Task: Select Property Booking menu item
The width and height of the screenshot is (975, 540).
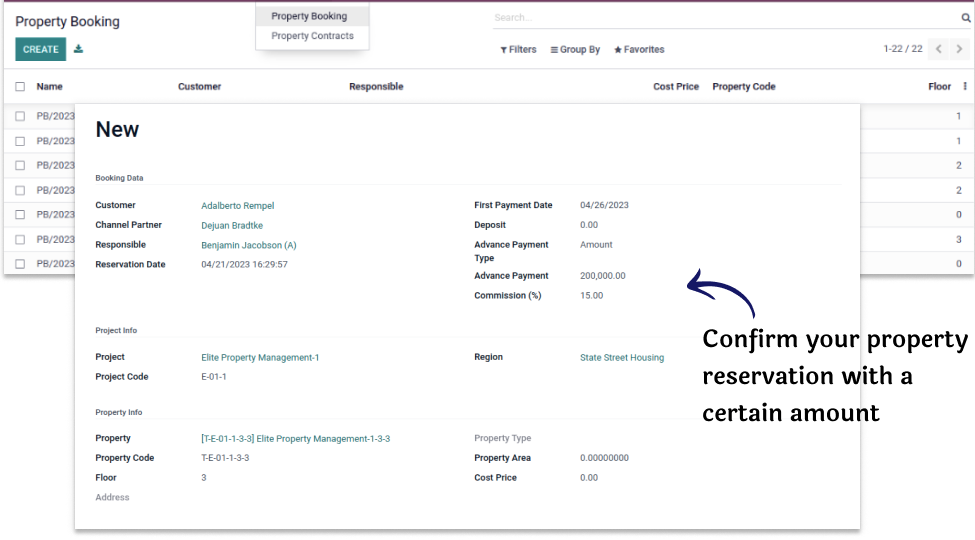Action: tap(309, 16)
